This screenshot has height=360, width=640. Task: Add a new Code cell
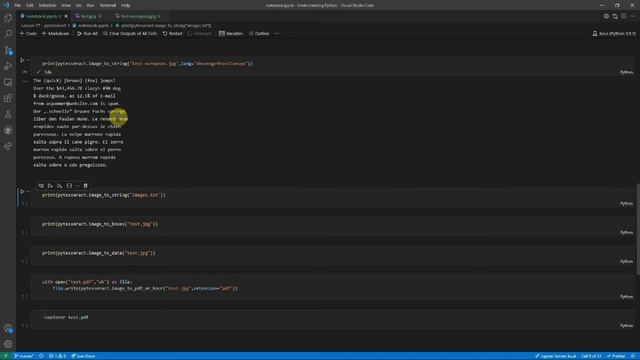(x=28, y=33)
